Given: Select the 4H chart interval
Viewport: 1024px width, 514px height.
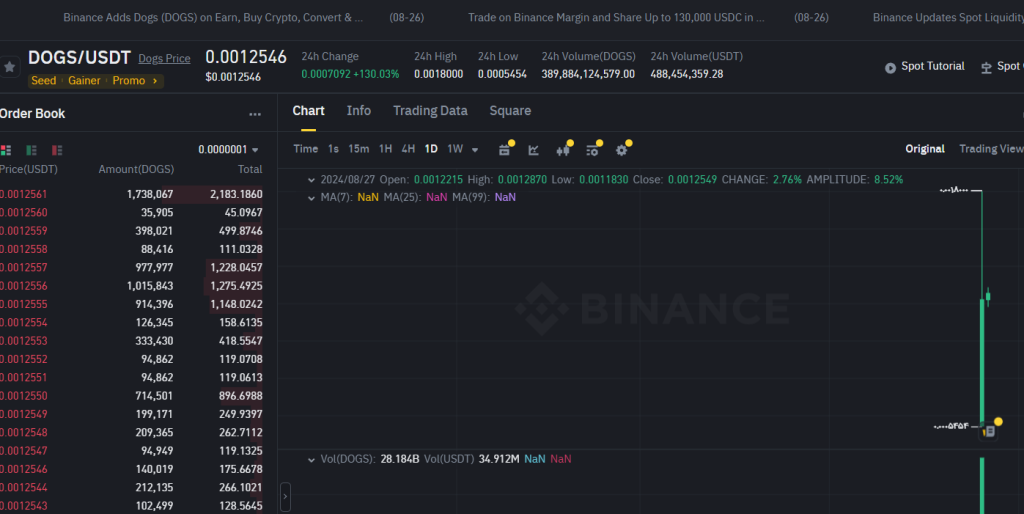Looking at the screenshot, I should click(x=408, y=149).
